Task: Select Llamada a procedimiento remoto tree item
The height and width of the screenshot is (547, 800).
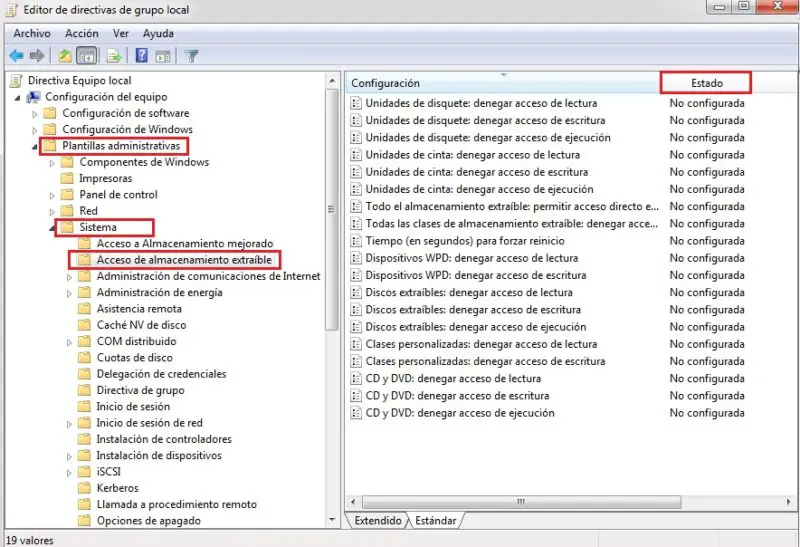Action: 177,504
